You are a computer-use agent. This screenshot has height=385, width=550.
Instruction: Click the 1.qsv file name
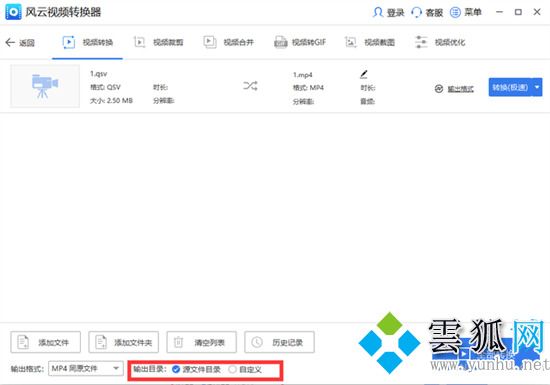click(99, 74)
